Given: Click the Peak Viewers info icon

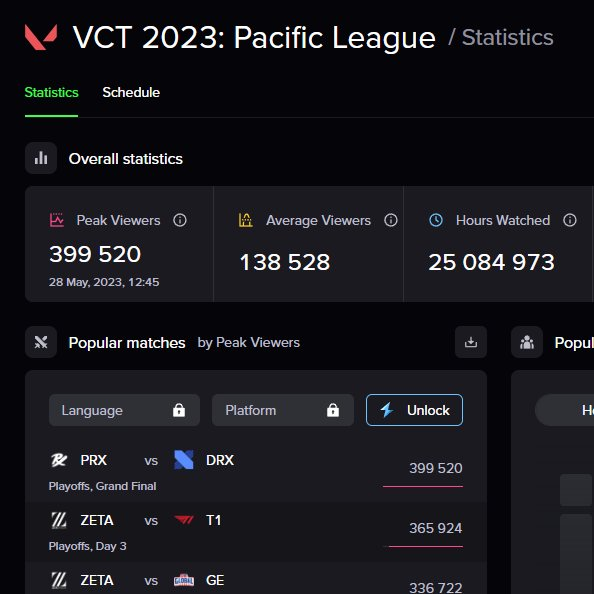Looking at the screenshot, I should tap(180, 220).
